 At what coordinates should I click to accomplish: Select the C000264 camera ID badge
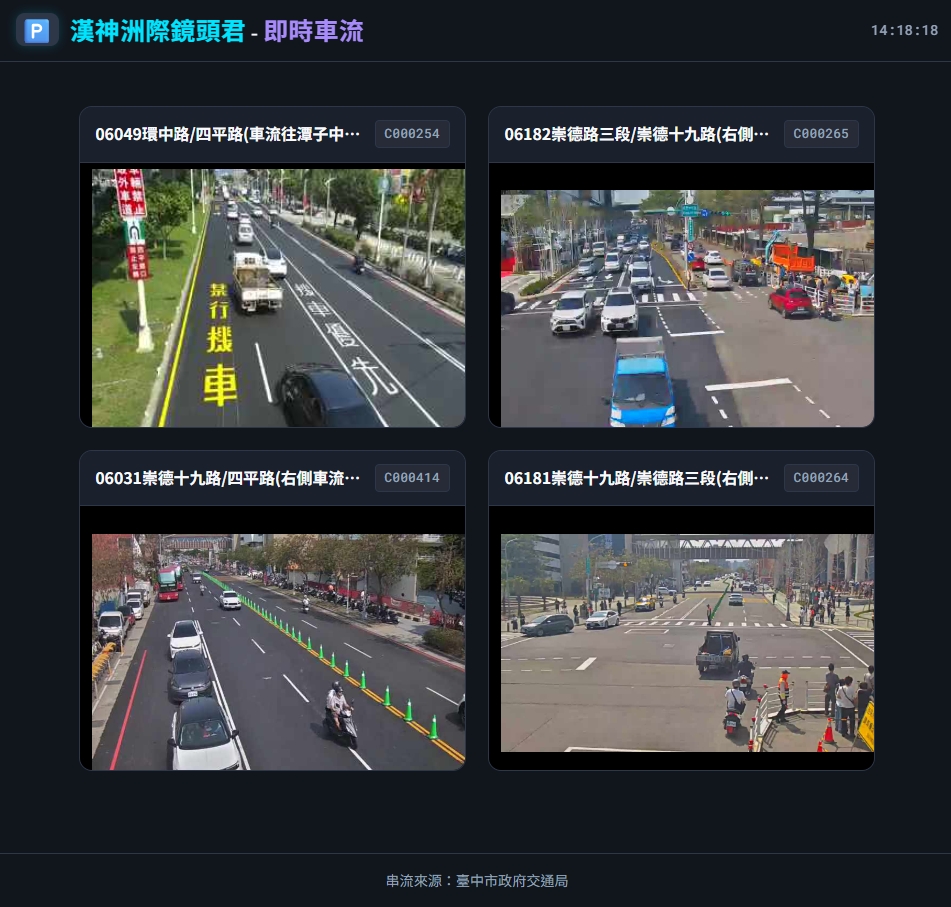[821, 478]
